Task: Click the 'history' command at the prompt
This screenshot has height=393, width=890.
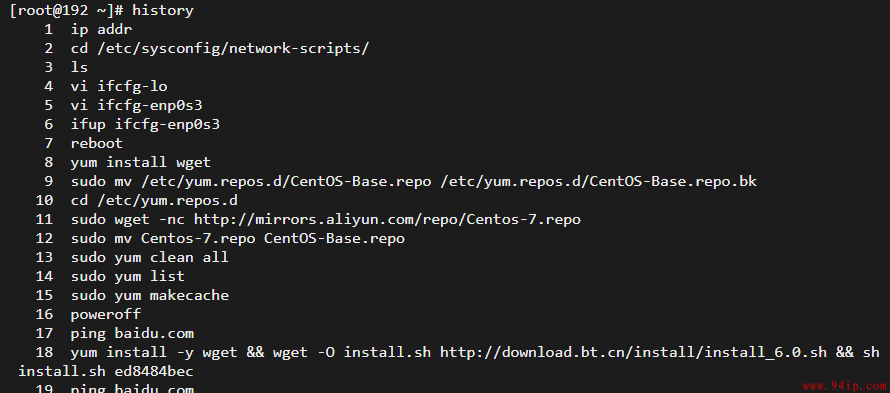Action: tap(163, 11)
